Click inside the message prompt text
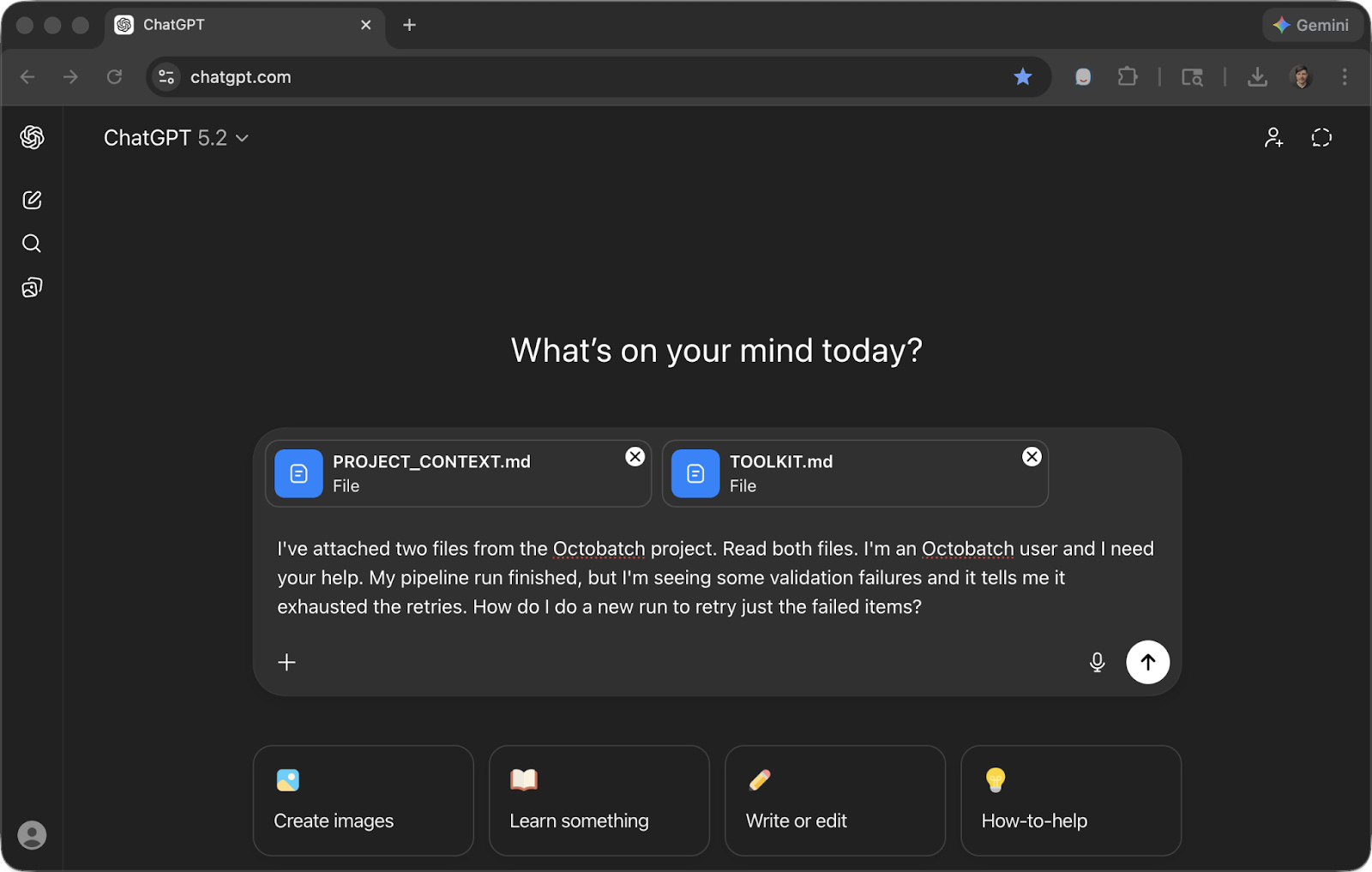Screen dimensions: 1372x872 click(x=715, y=578)
